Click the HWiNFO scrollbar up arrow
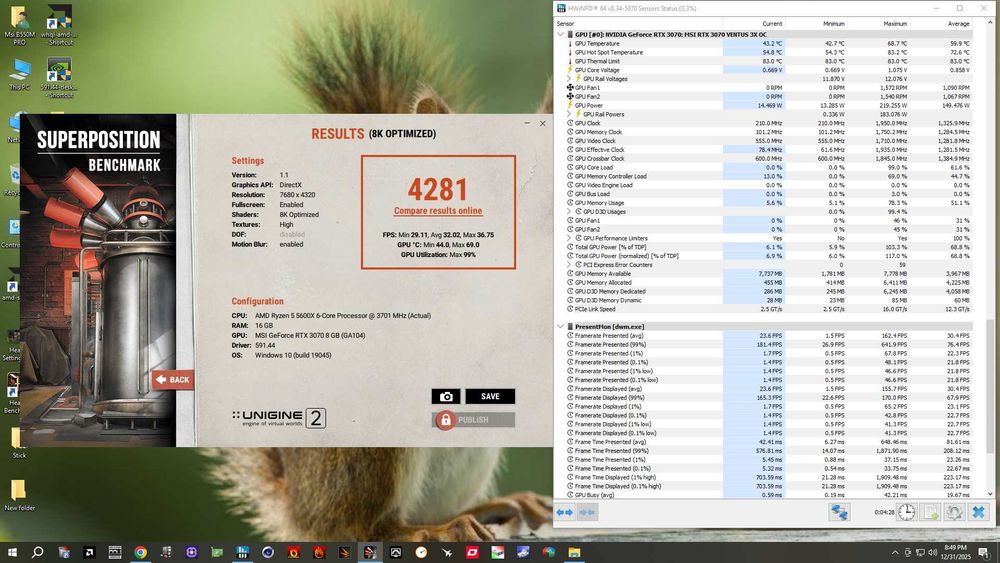Viewport: 1000px width, 563px height. coord(990,23)
